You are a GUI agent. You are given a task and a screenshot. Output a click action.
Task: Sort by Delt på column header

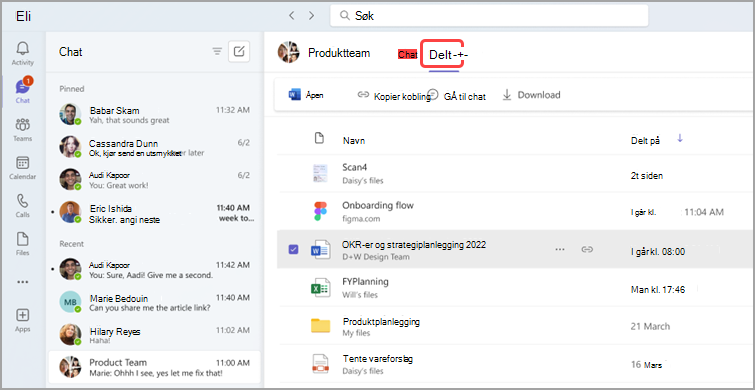(x=645, y=141)
